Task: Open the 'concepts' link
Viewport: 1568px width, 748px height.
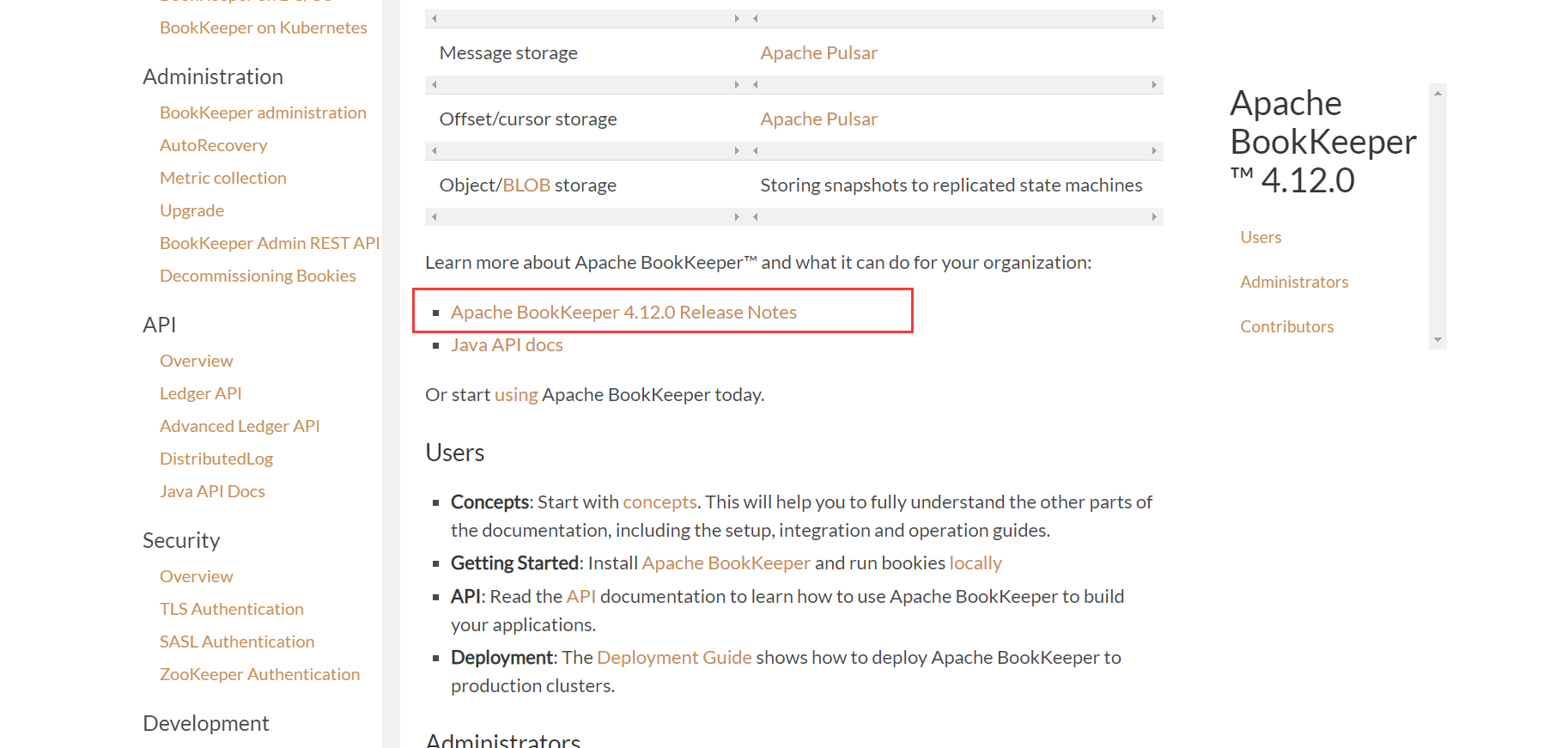Action: 659,502
